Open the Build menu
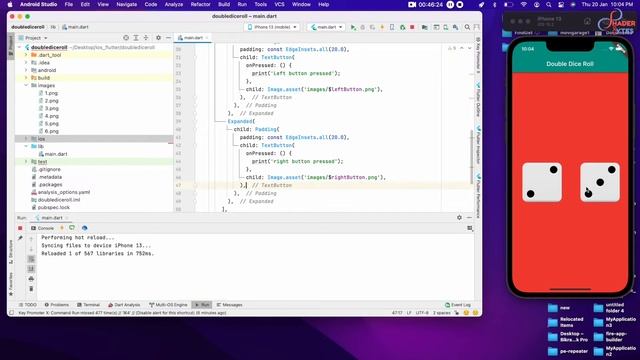The image size is (640, 360). pyautogui.click(x=224, y=4)
